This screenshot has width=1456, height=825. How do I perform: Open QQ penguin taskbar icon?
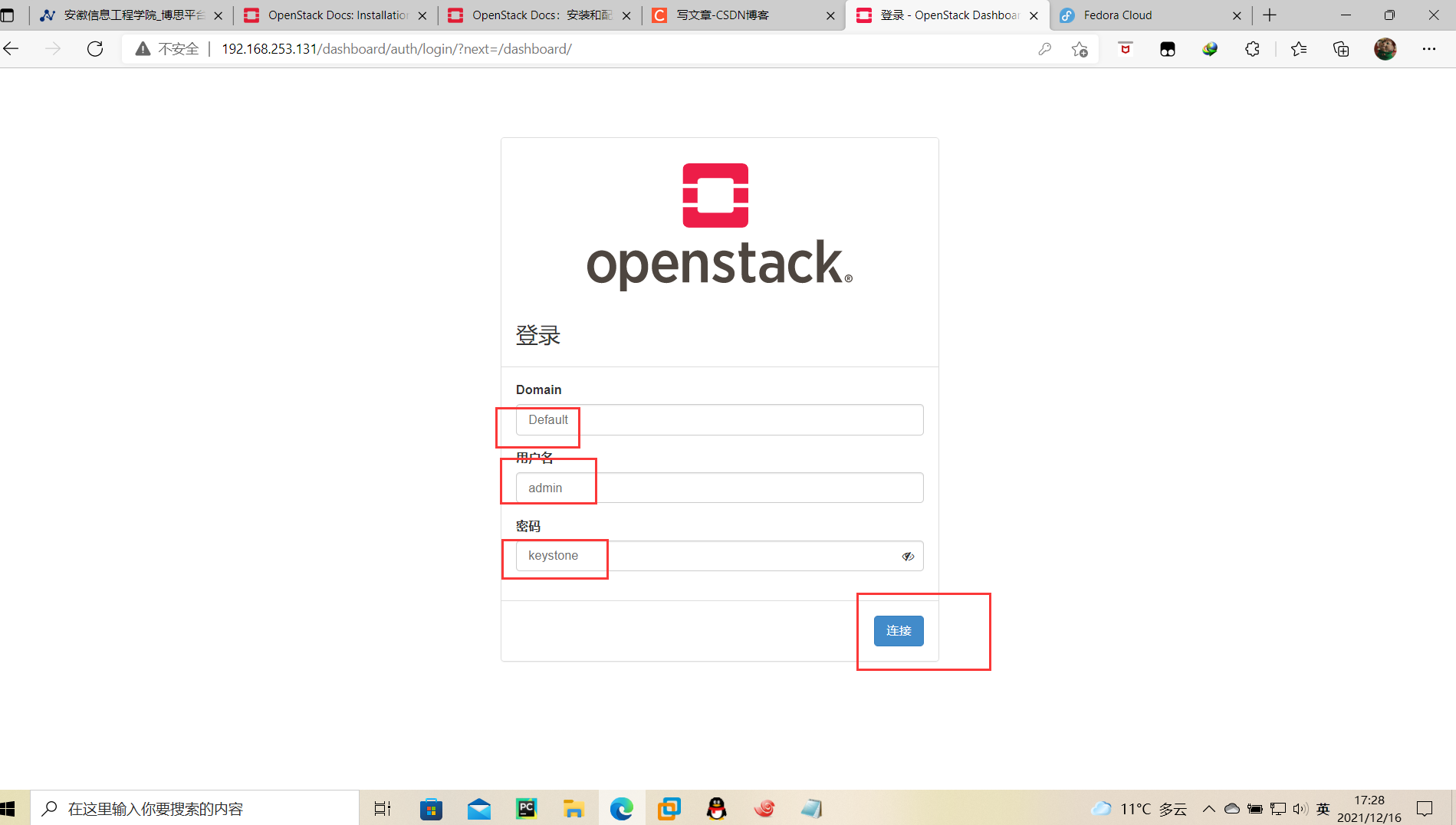(717, 808)
